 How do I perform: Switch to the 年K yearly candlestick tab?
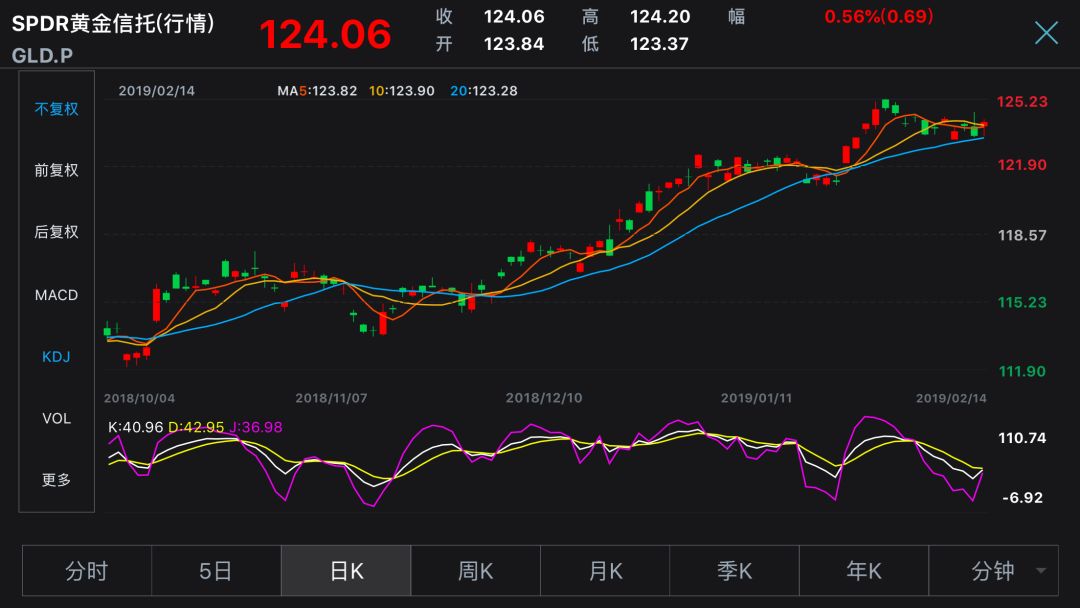point(864,571)
